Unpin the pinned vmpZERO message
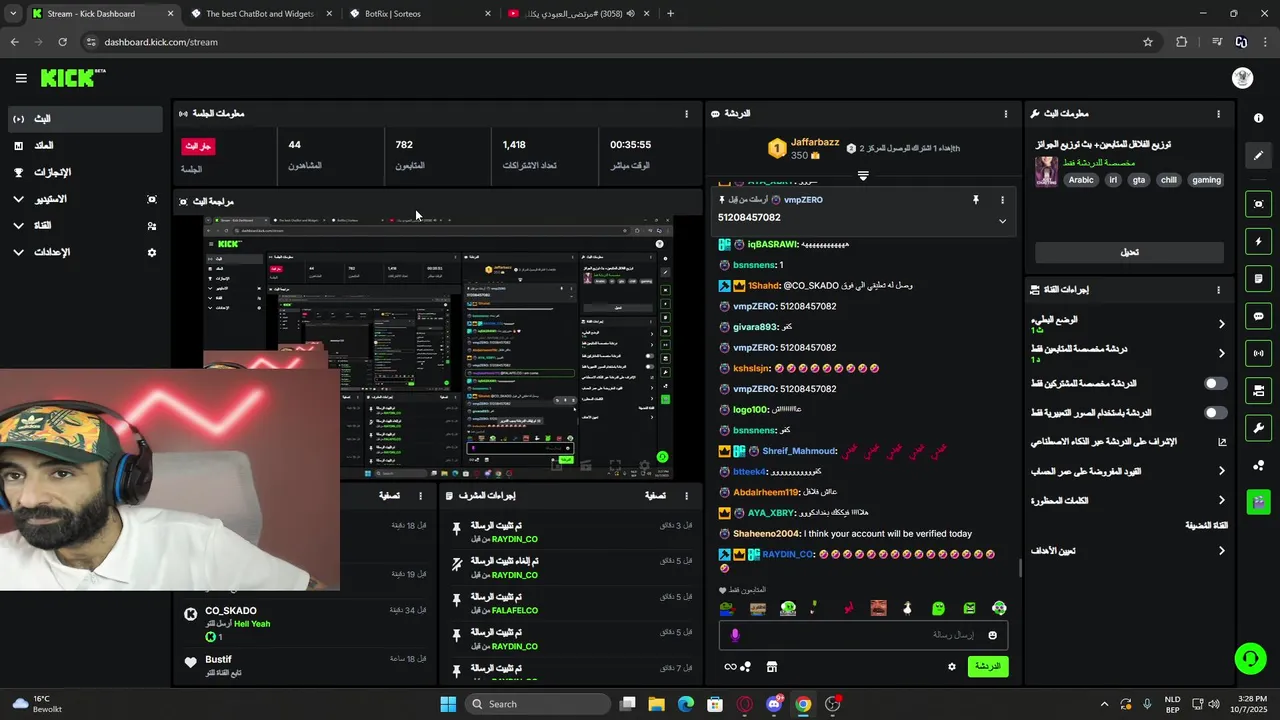Viewport: 1280px width, 720px height. [975, 200]
